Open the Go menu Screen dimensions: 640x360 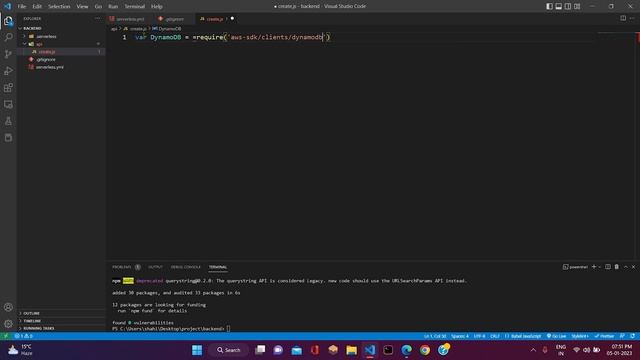pyautogui.click(x=98, y=7)
